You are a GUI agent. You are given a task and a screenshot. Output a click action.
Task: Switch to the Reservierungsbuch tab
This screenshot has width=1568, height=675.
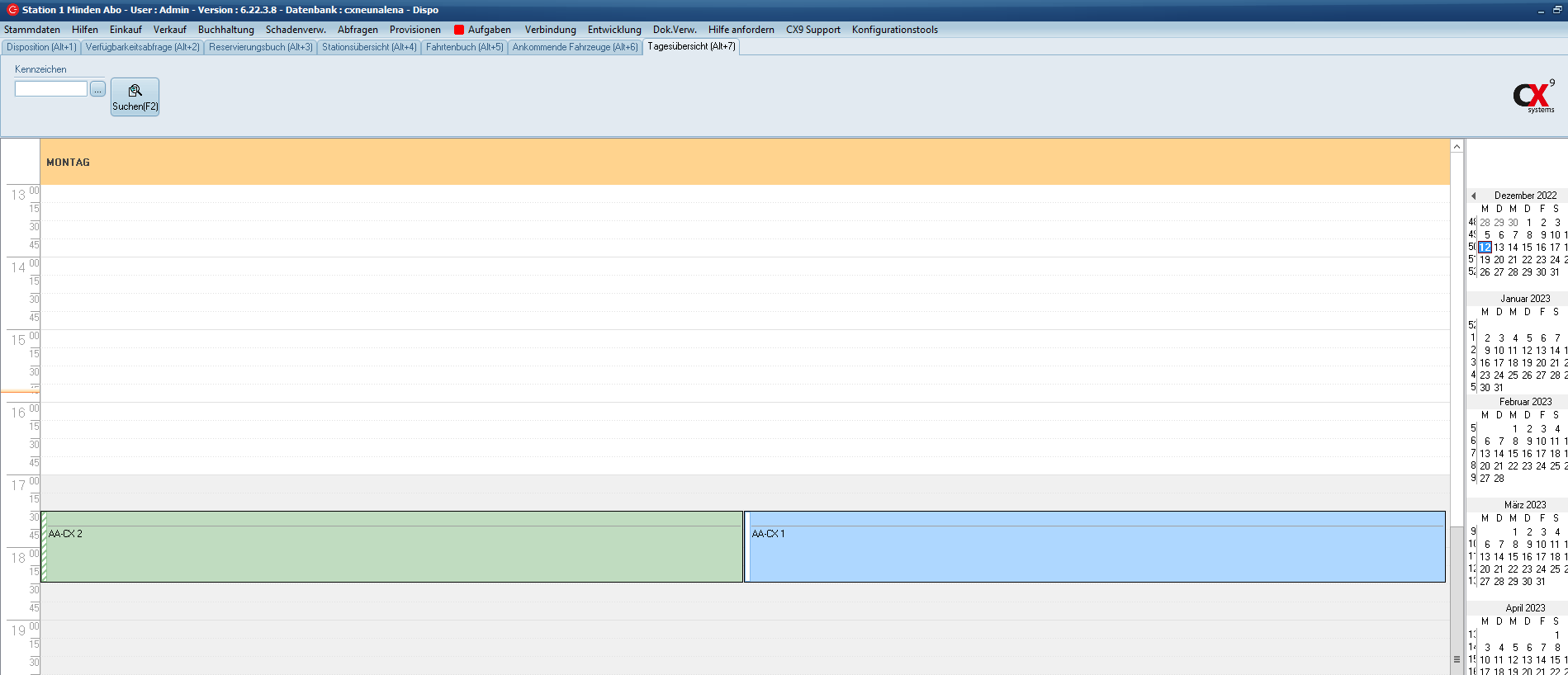(x=260, y=47)
